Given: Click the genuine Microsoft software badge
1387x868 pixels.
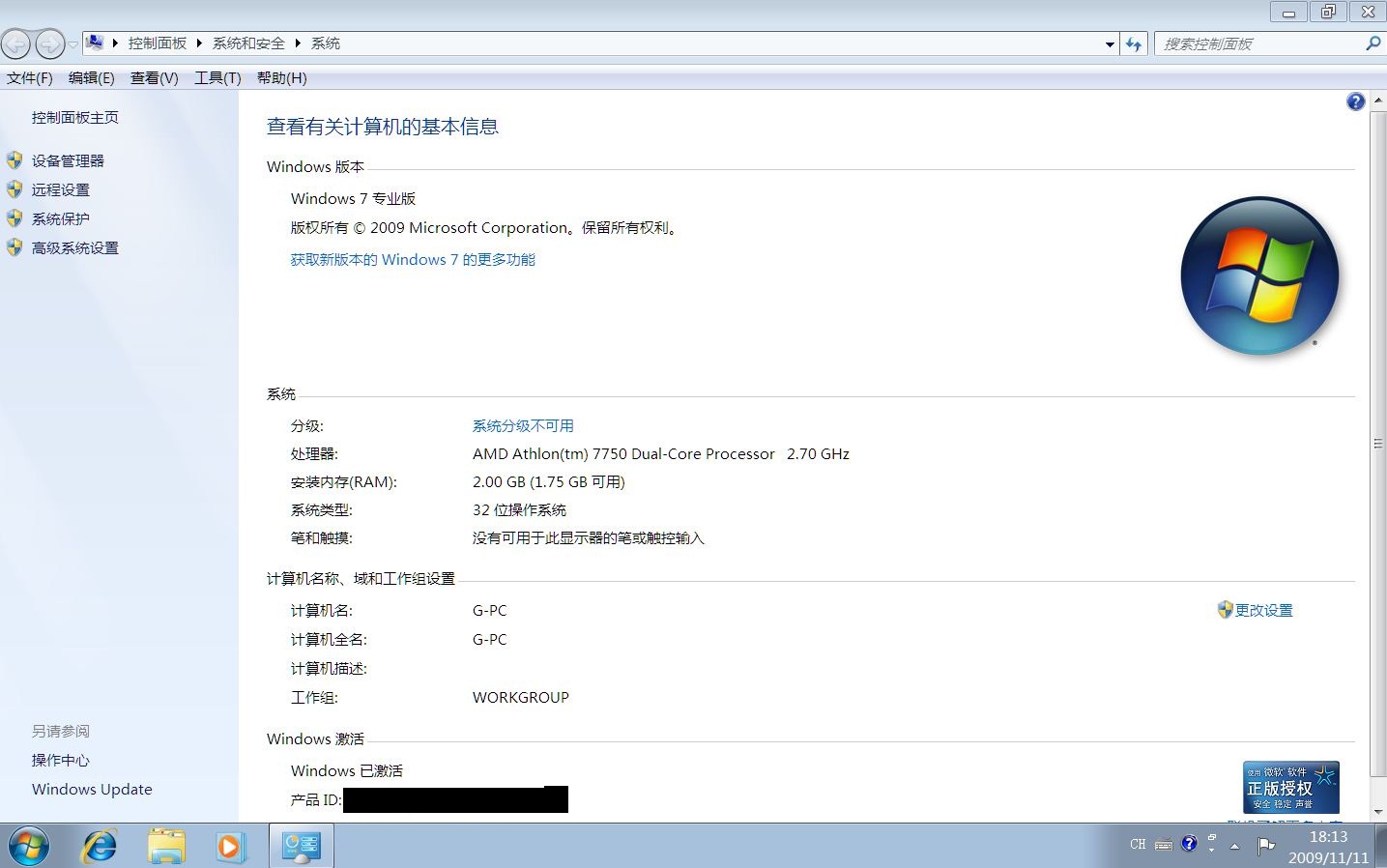Looking at the screenshot, I should pos(1290,787).
